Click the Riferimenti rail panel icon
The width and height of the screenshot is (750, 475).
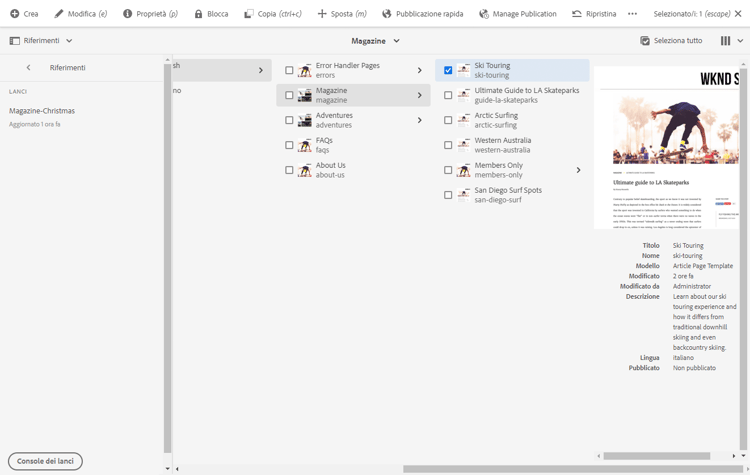(x=14, y=41)
